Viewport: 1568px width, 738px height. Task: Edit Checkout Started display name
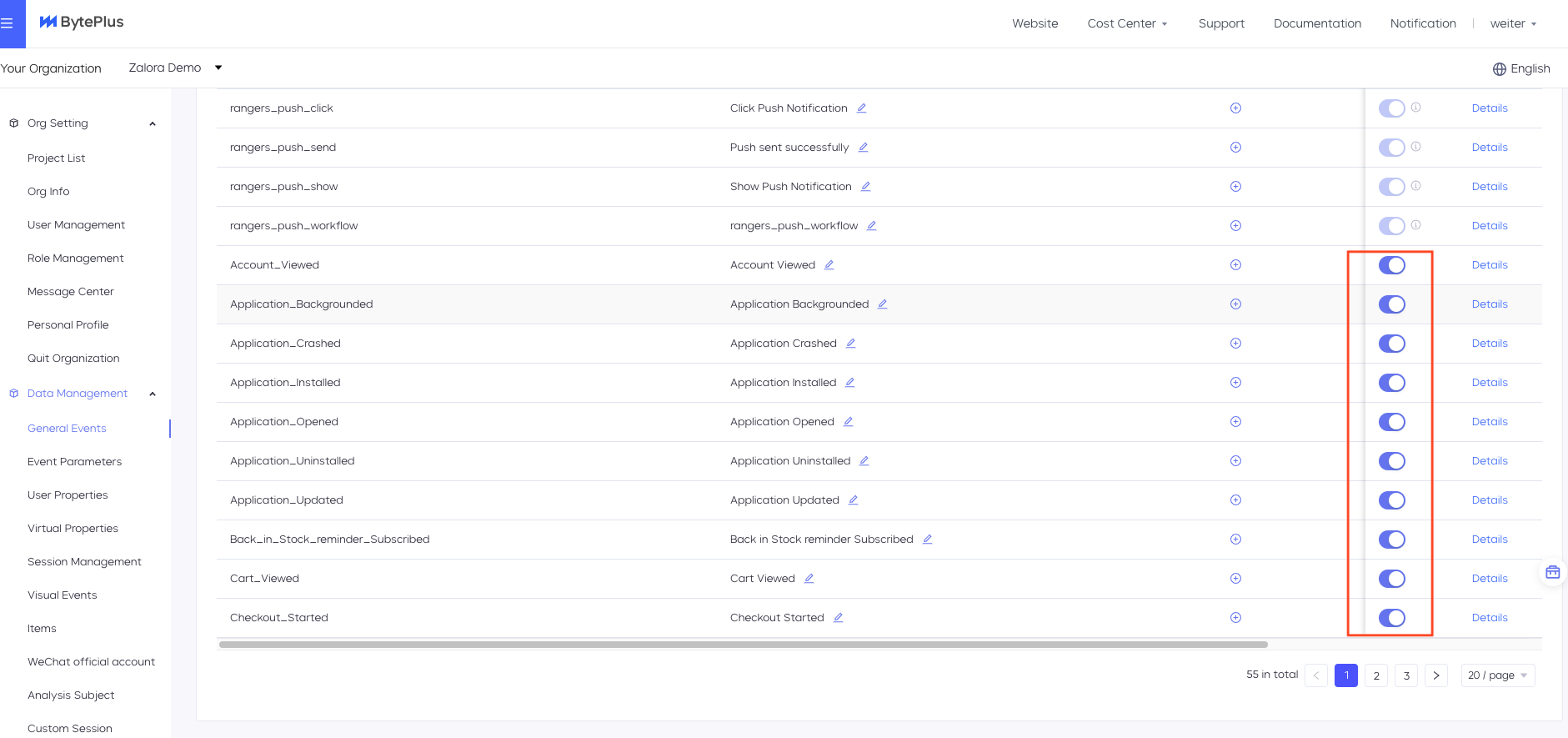tap(839, 618)
